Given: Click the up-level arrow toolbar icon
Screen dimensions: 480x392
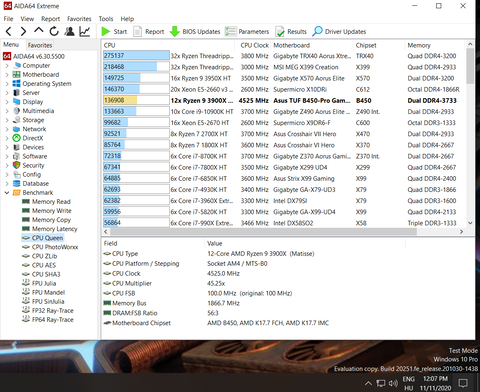Looking at the screenshot, I should 39,31.
